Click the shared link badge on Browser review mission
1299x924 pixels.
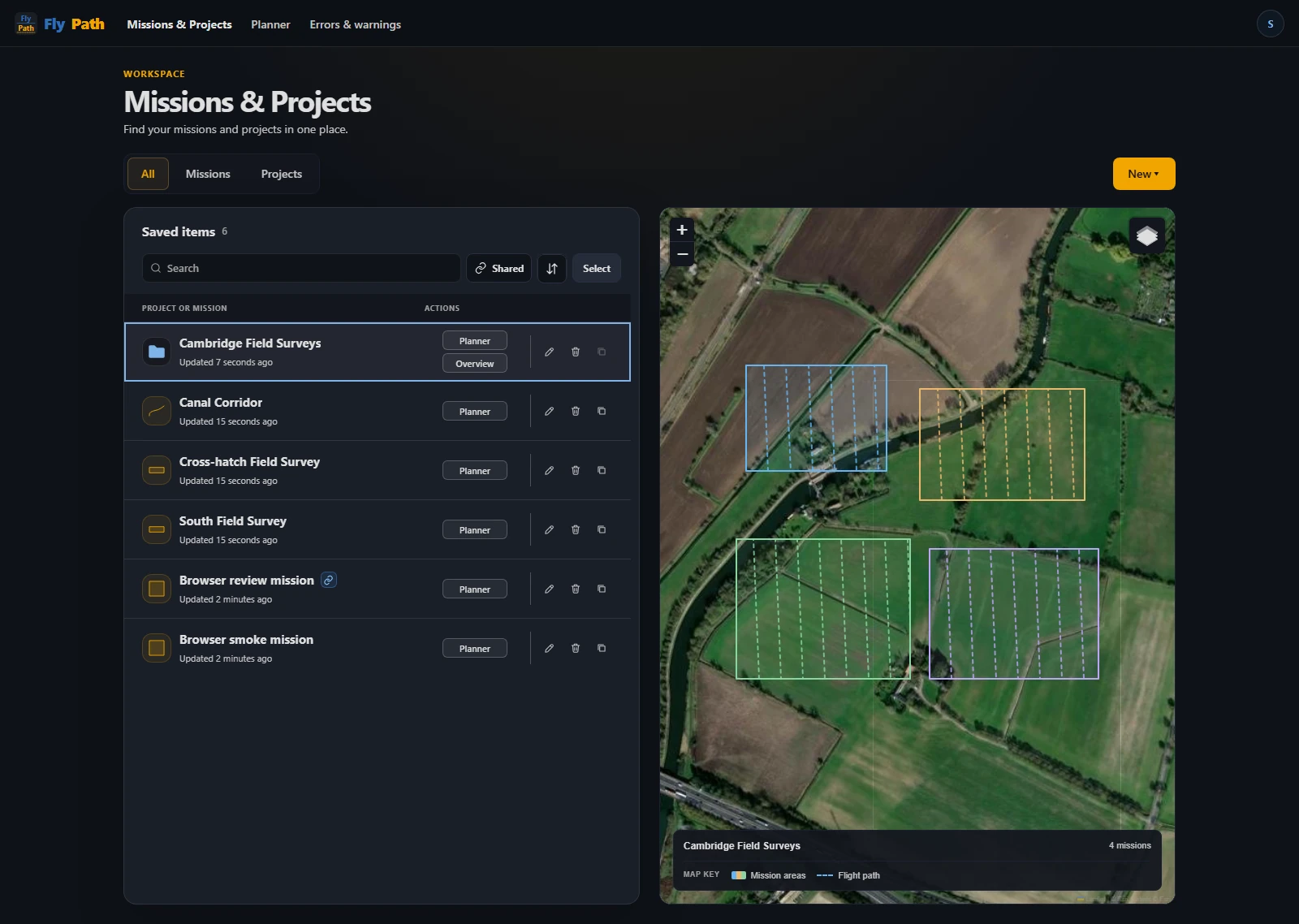pos(329,580)
